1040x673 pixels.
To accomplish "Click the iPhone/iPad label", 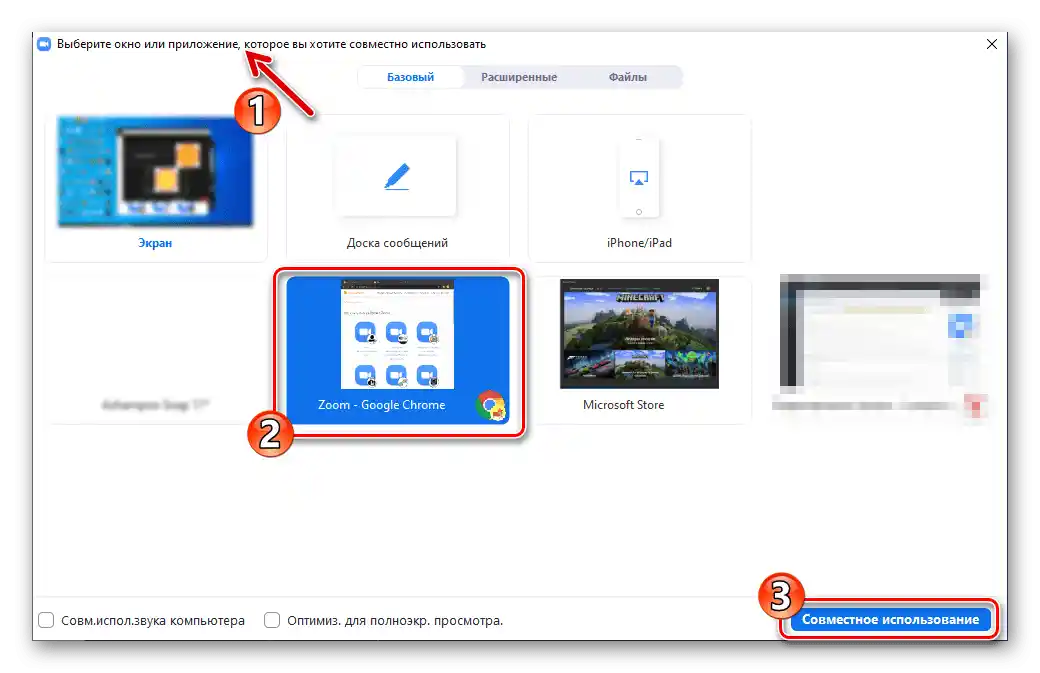I will coord(639,243).
